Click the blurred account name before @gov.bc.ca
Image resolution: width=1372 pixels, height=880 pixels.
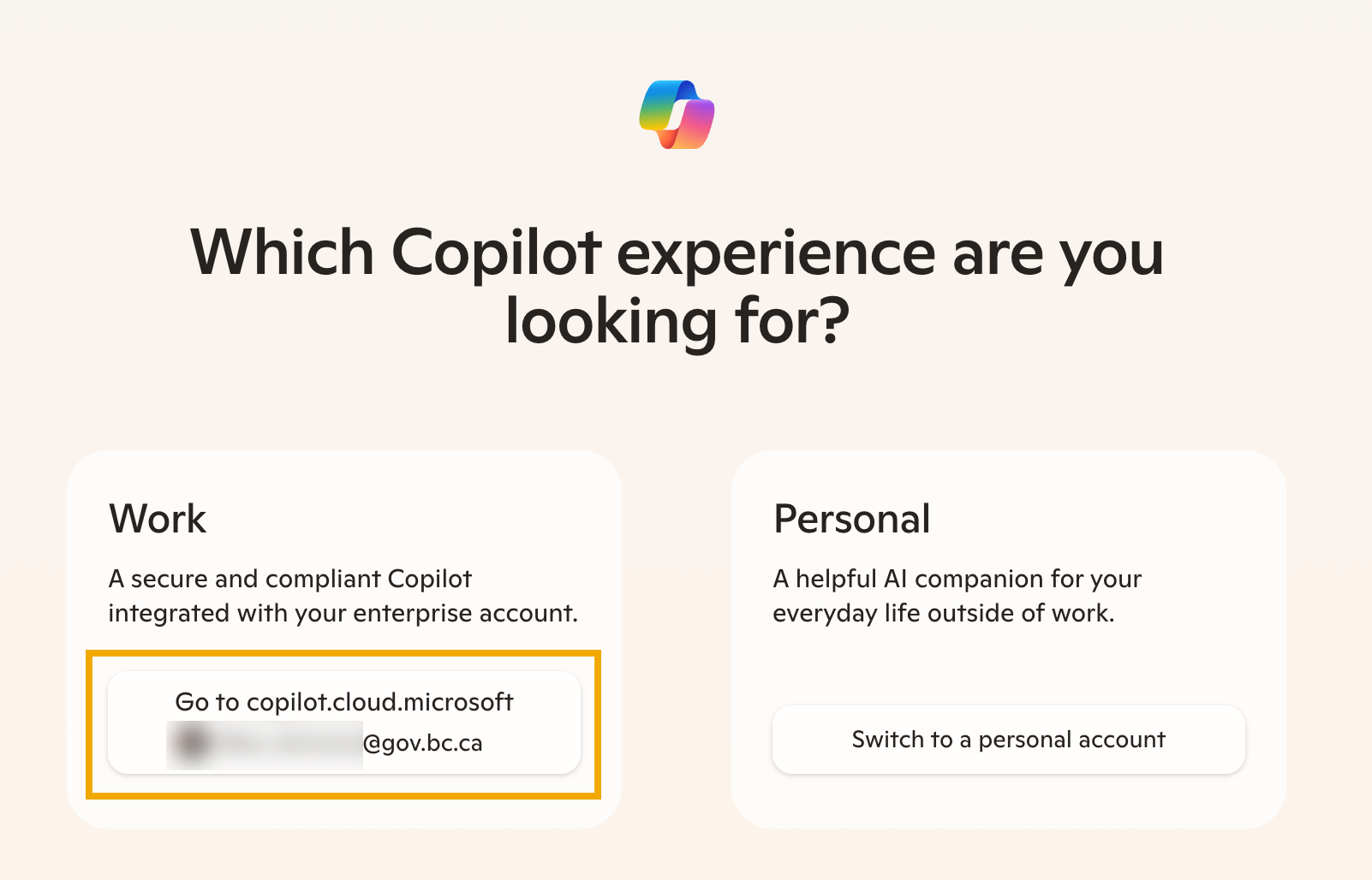pos(265,744)
